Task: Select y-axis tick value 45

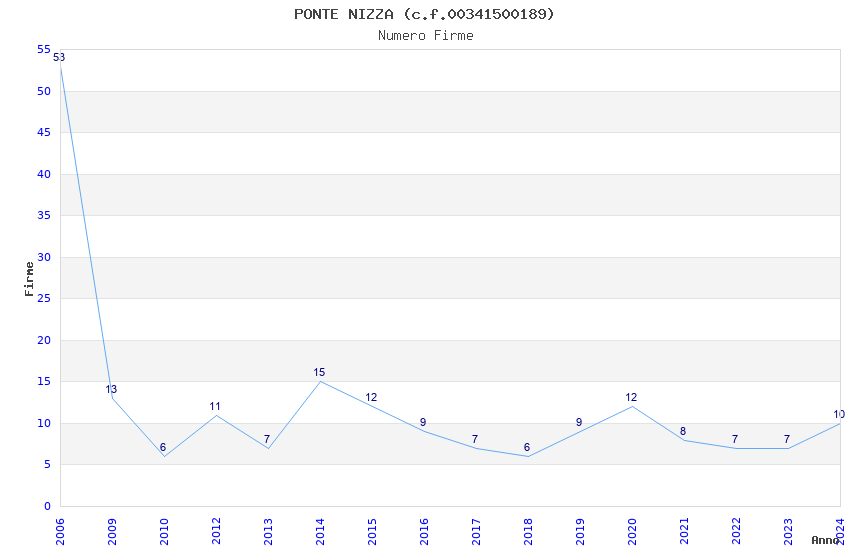Action: [44, 132]
